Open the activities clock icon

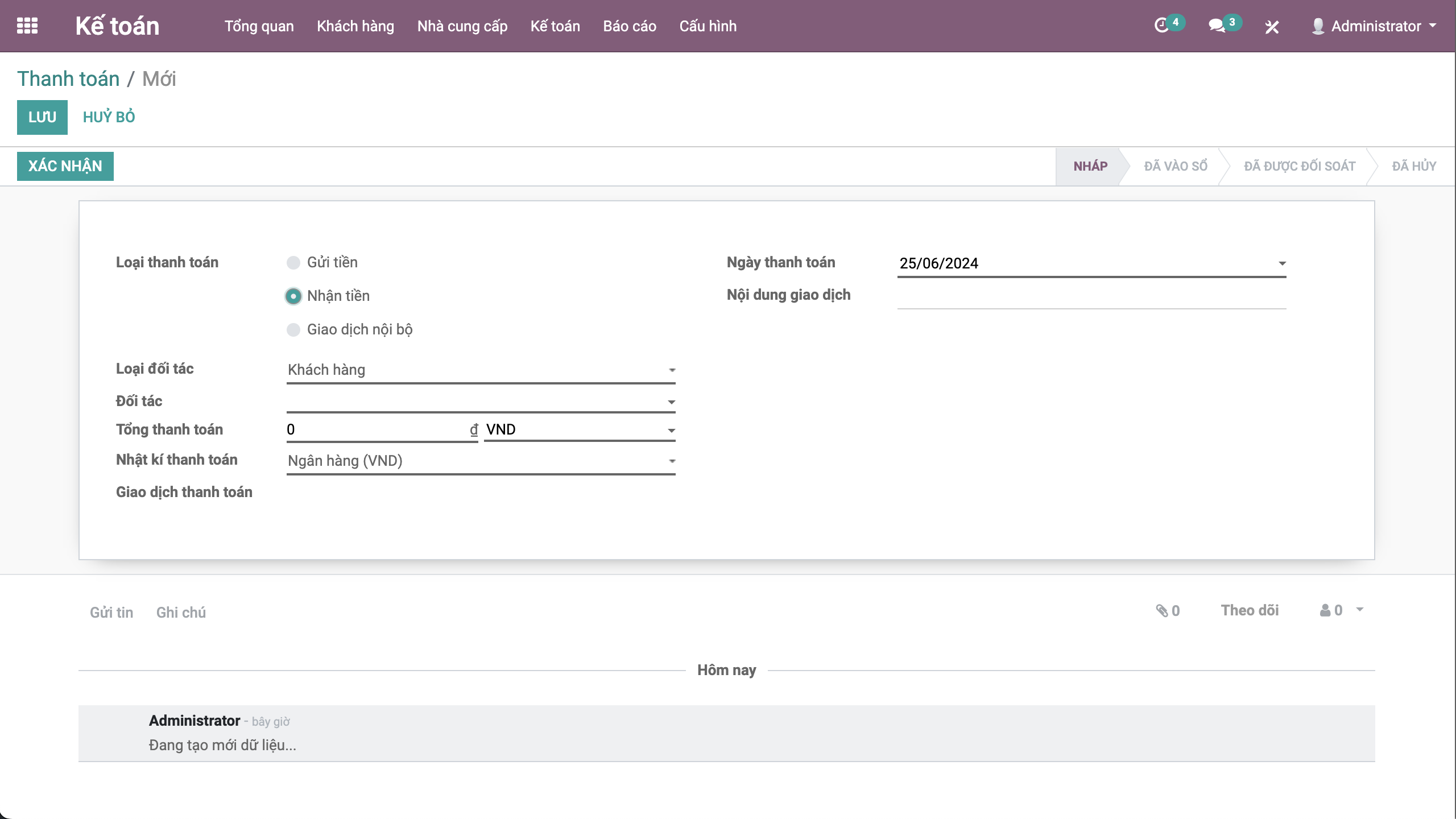[1161, 26]
